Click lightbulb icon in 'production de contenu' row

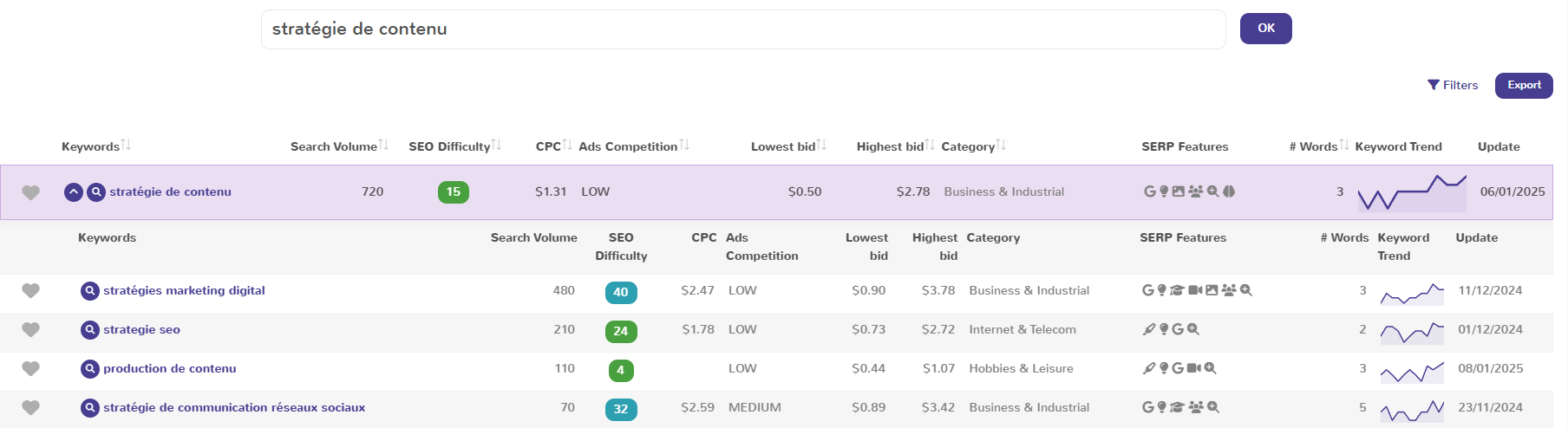click(x=1164, y=368)
